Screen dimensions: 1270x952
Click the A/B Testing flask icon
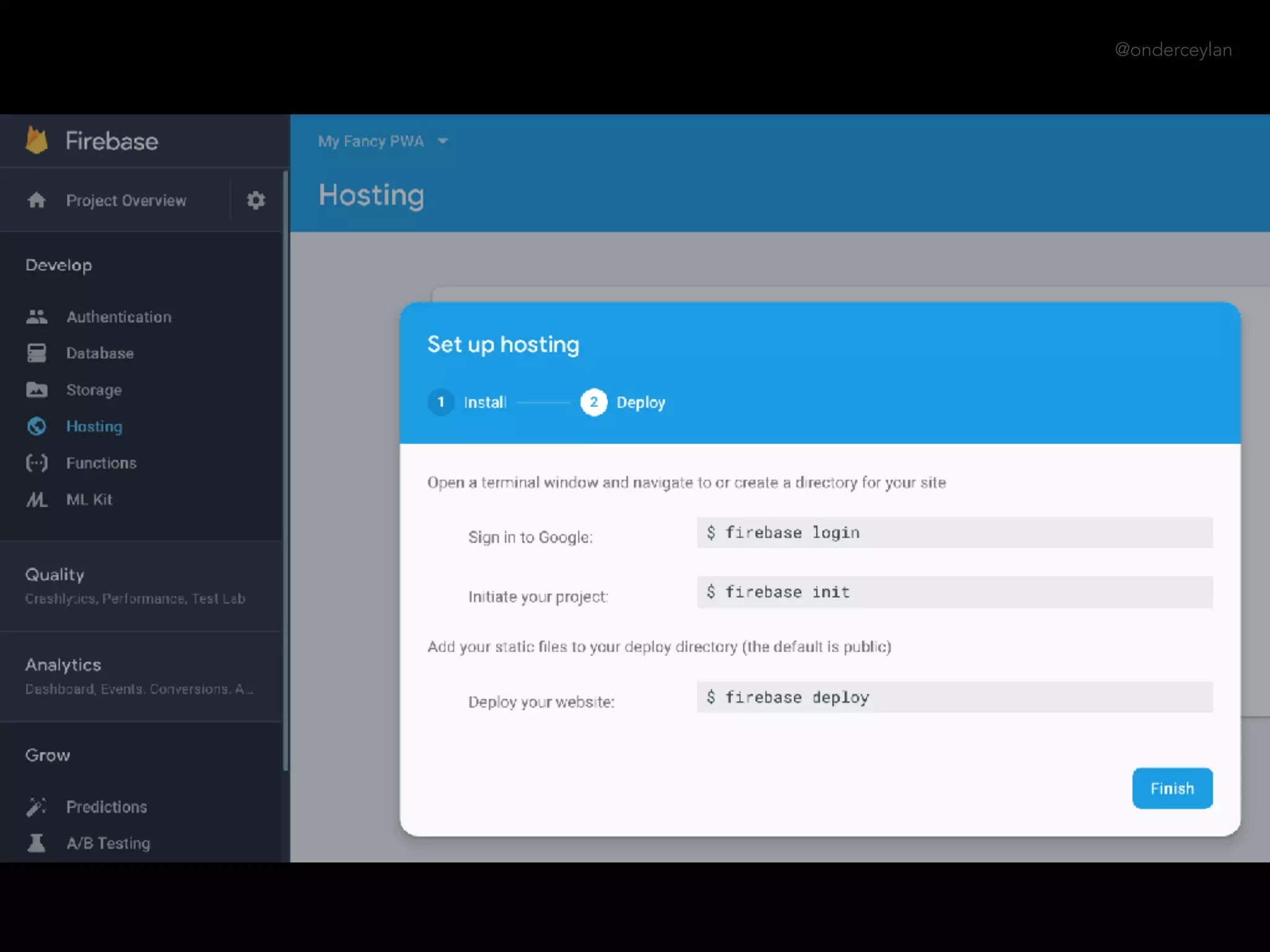tap(37, 843)
